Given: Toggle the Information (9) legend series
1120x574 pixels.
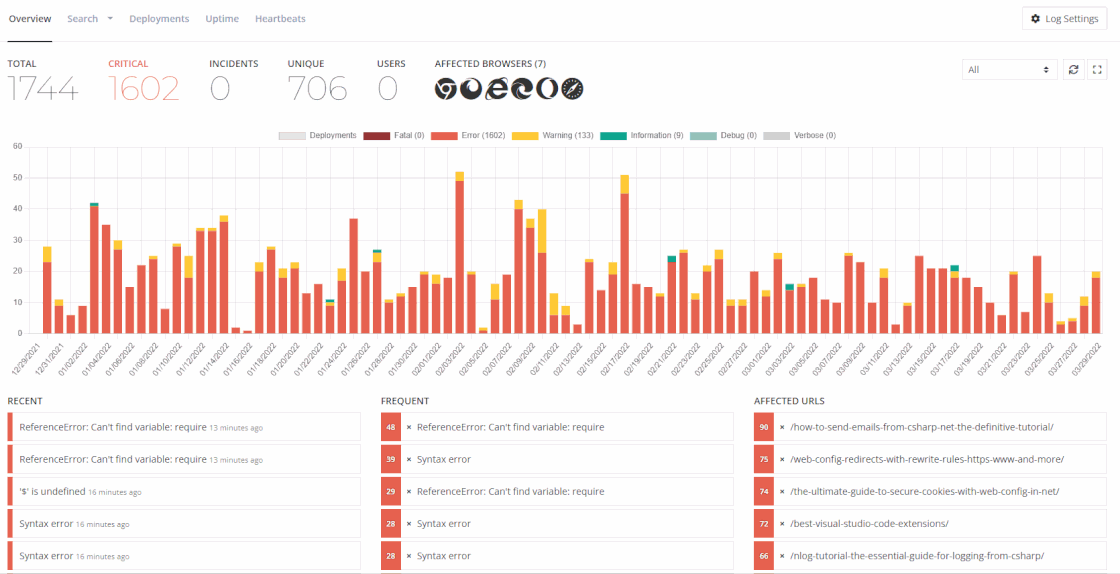Looking at the screenshot, I should pos(641,135).
